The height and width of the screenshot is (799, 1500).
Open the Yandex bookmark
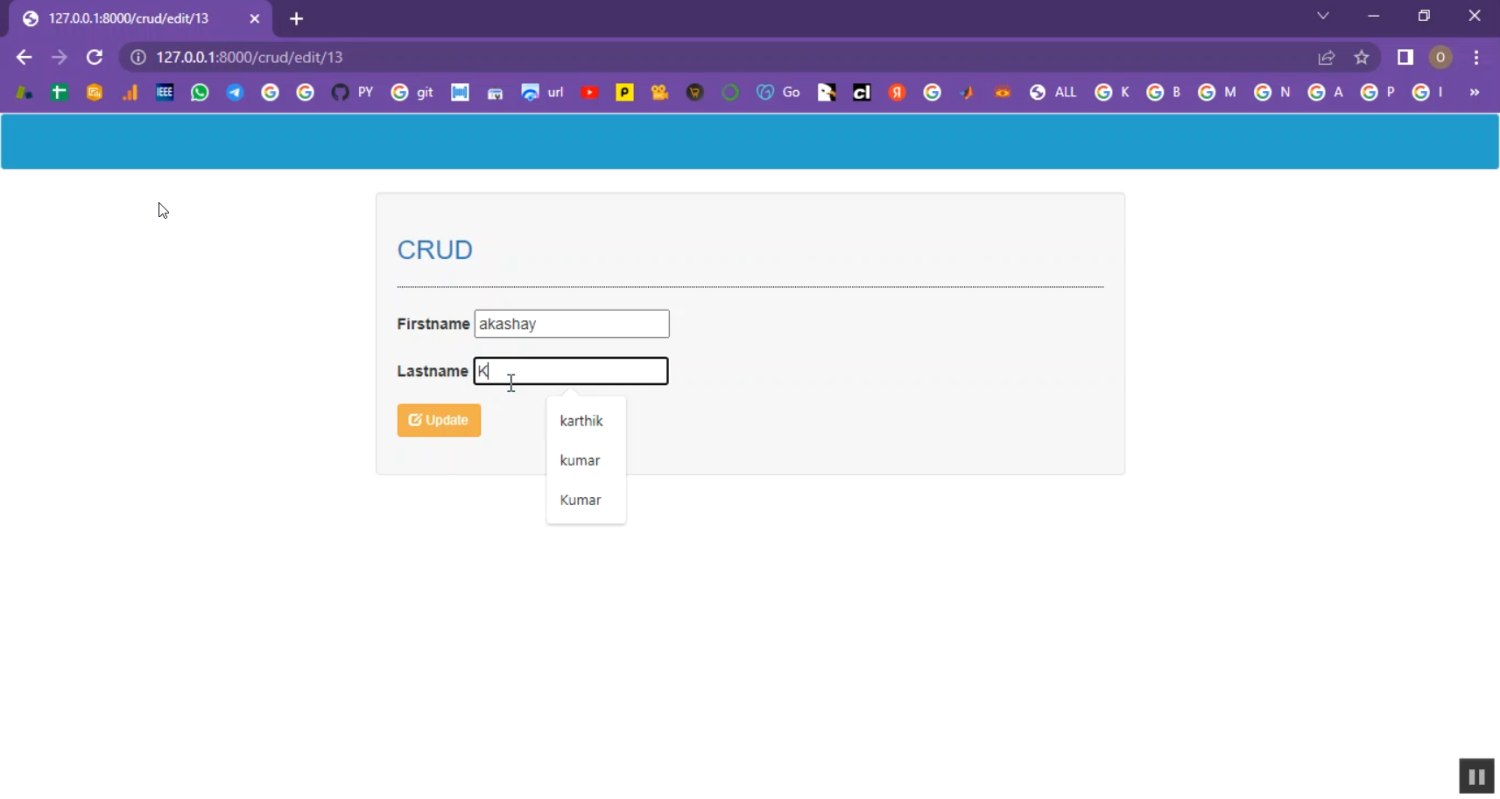click(x=897, y=92)
